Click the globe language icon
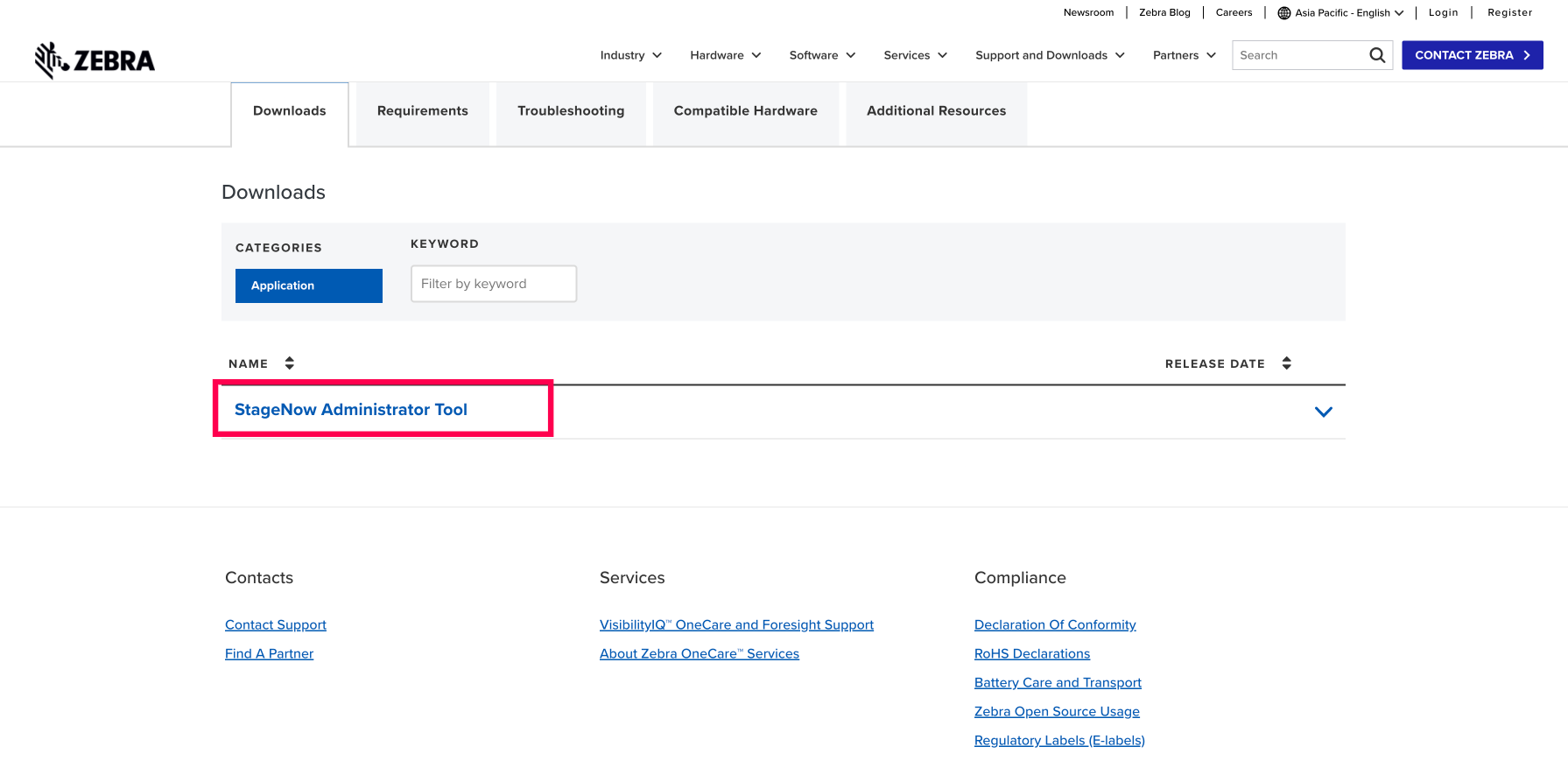The height and width of the screenshot is (775, 1568). click(1284, 13)
